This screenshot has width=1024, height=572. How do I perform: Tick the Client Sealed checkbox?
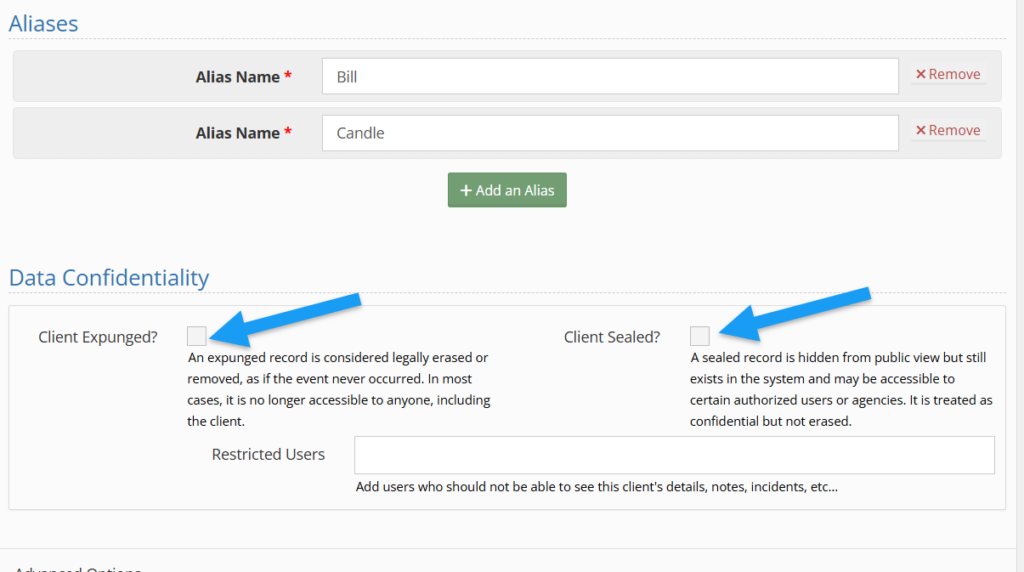(700, 336)
